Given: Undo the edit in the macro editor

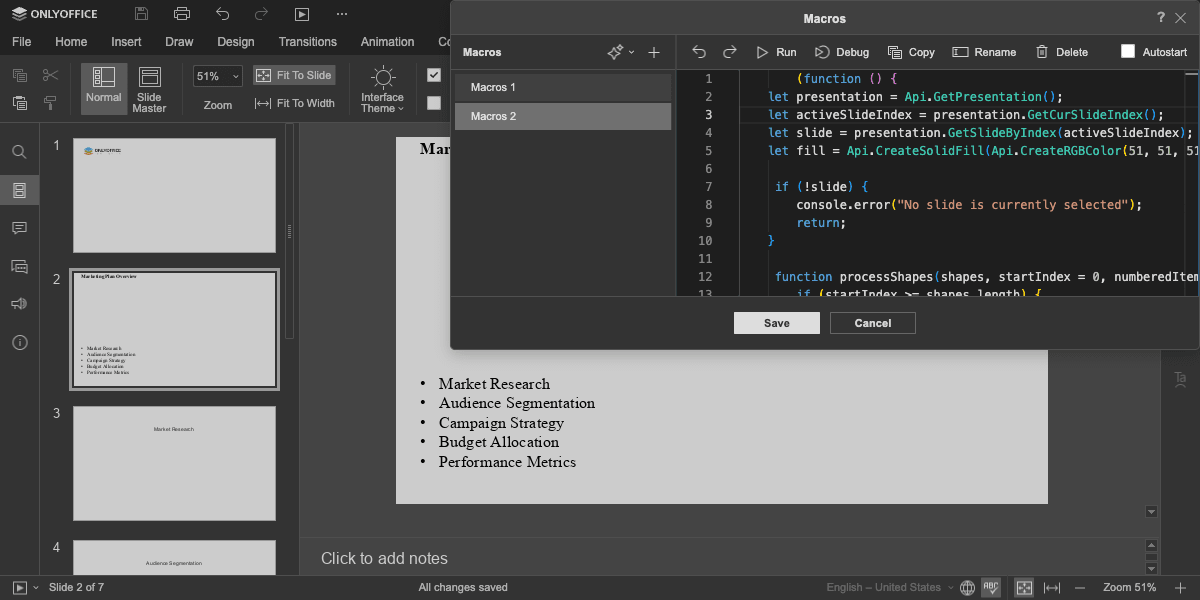Looking at the screenshot, I should (699, 52).
